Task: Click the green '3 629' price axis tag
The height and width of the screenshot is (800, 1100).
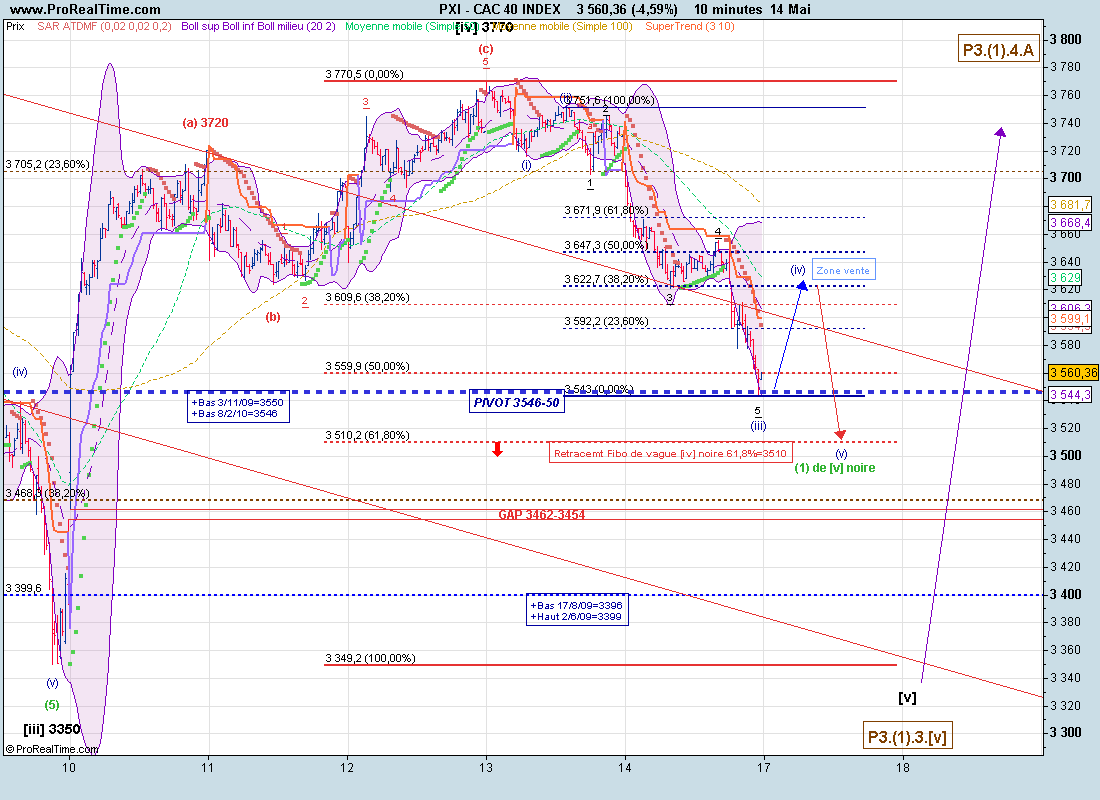Action: coord(1065,278)
